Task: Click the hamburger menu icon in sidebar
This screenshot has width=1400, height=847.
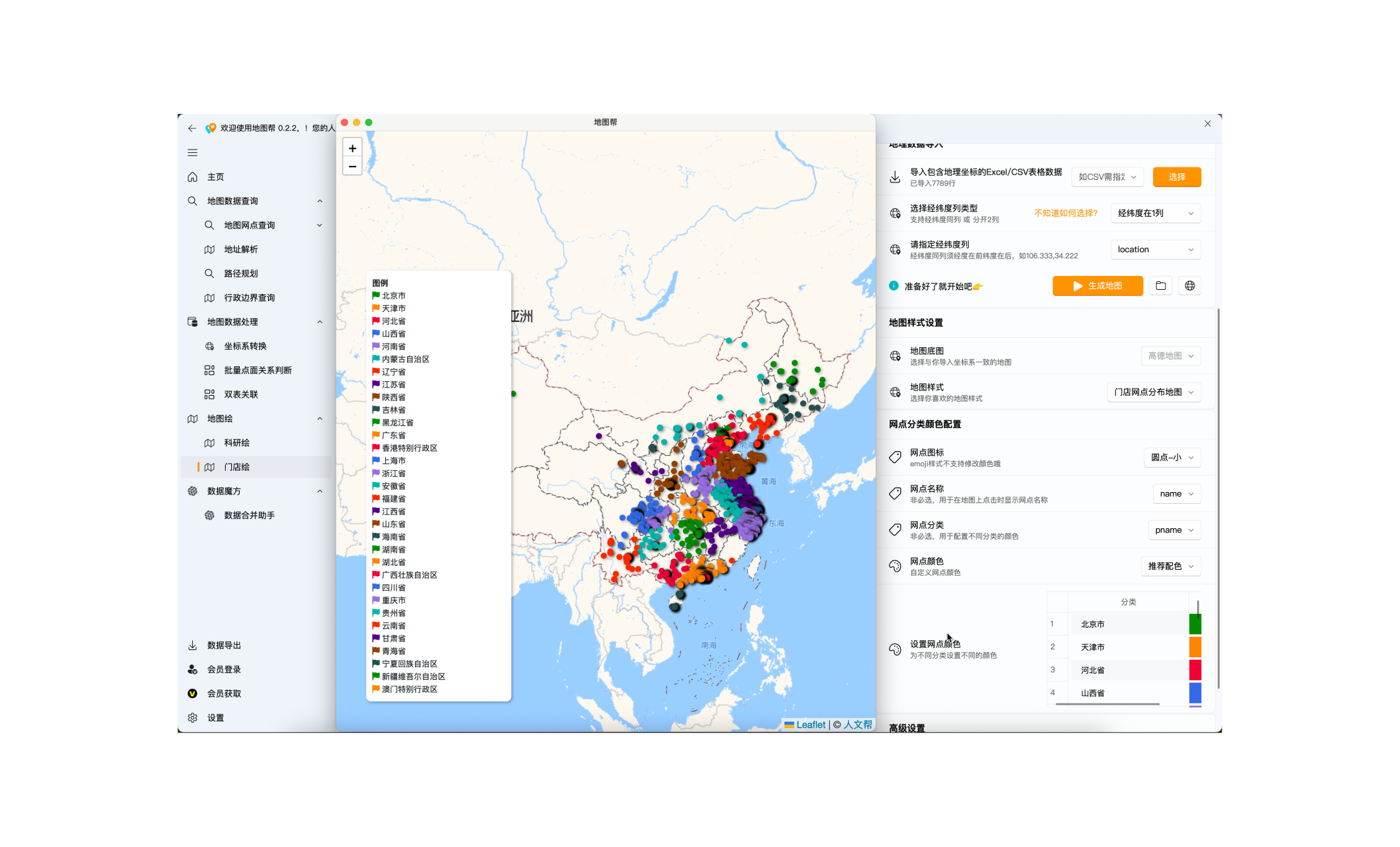Action: point(192,153)
